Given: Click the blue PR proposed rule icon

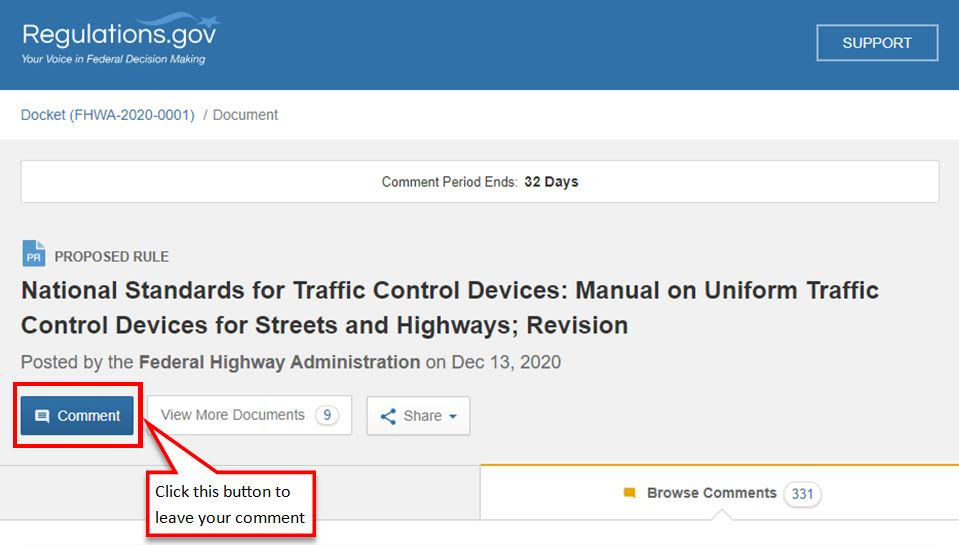Looking at the screenshot, I should pyautogui.click(x=34, y=254).
